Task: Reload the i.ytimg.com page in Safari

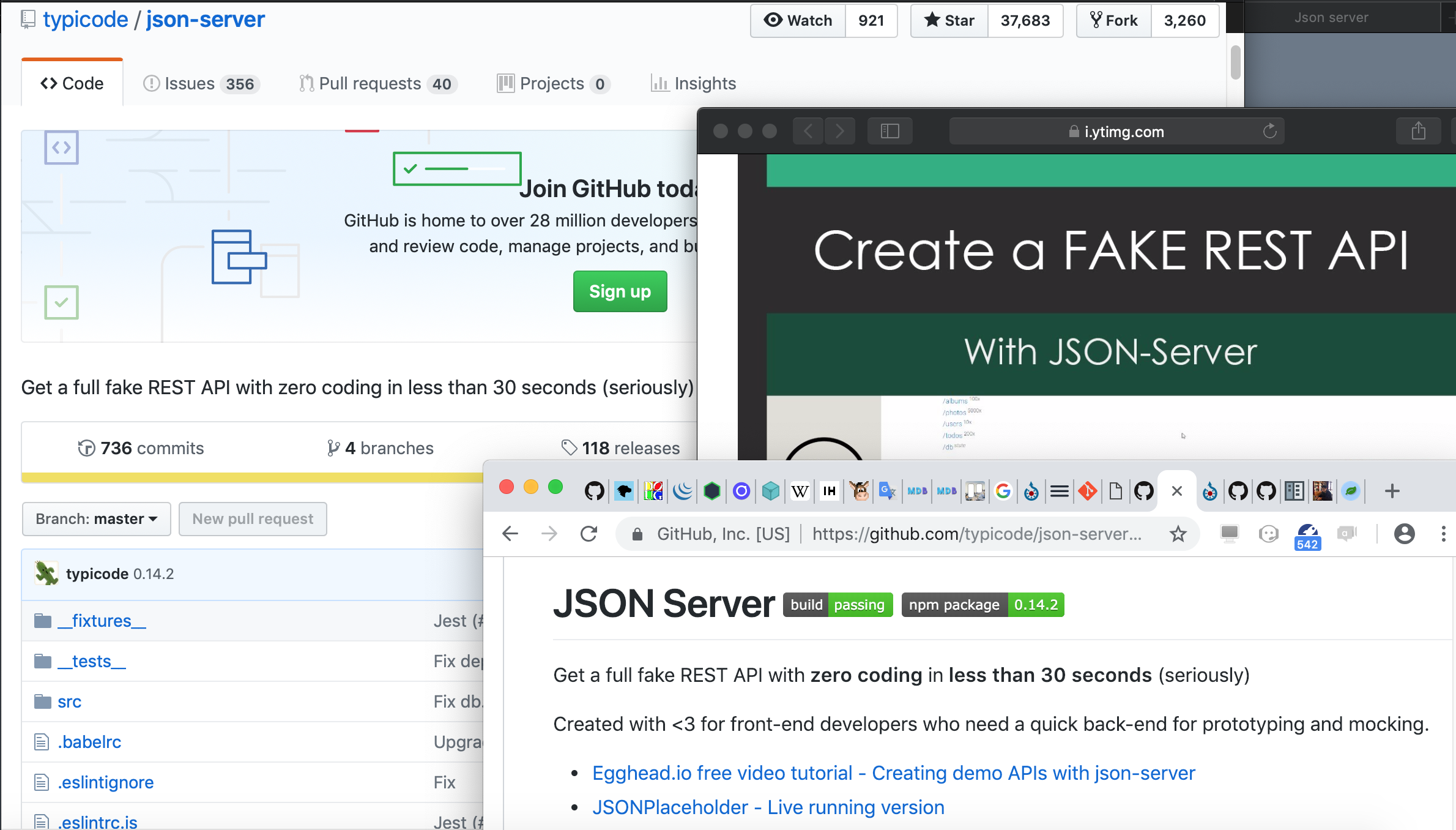Action: [x=1269, y=131]
